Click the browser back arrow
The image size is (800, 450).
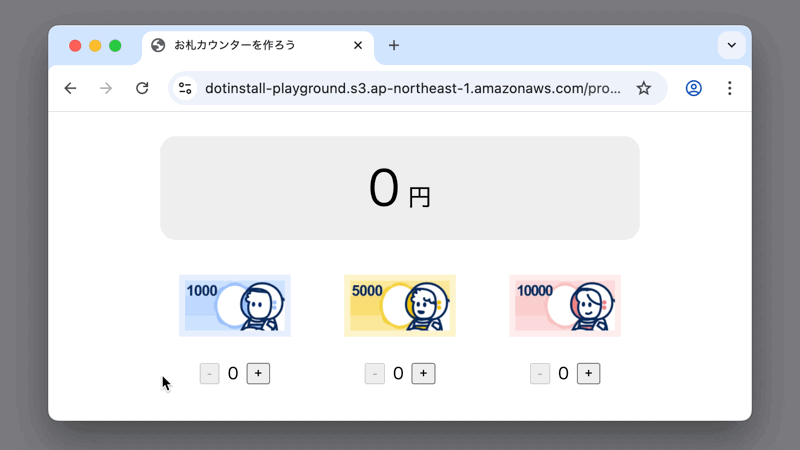coord(70,88)
